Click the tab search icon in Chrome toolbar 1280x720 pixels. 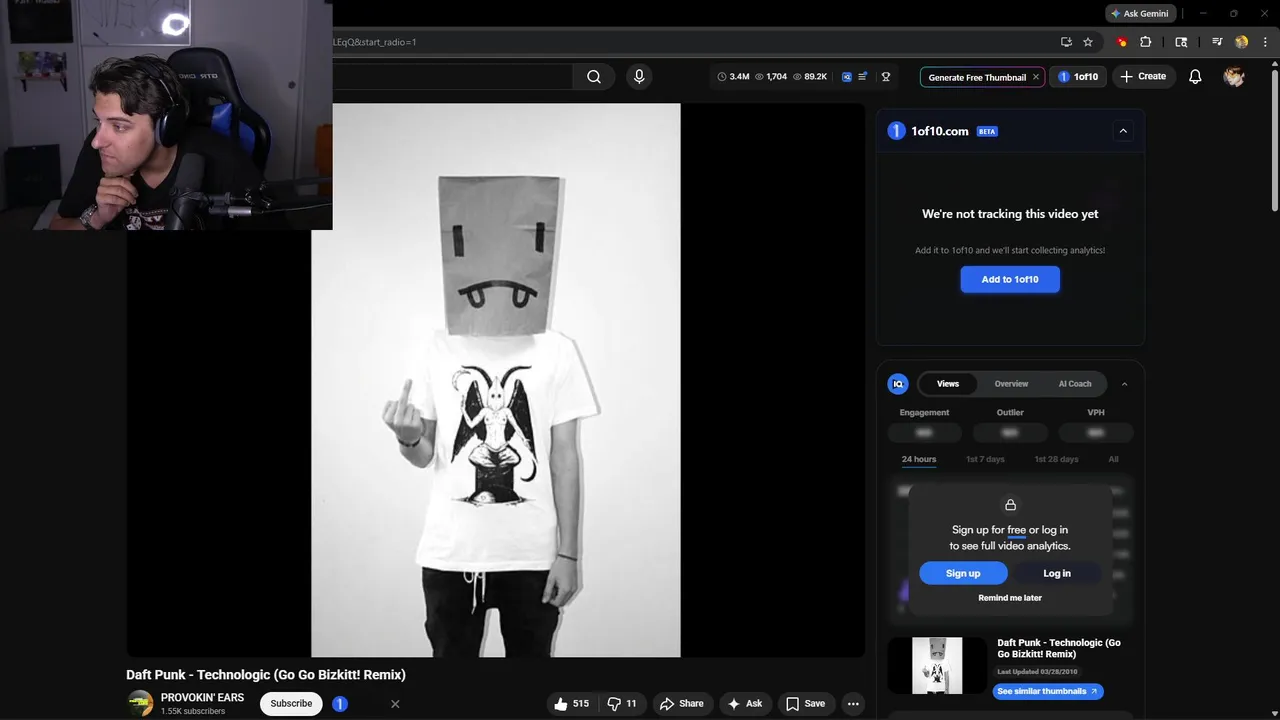[1181, 42]
